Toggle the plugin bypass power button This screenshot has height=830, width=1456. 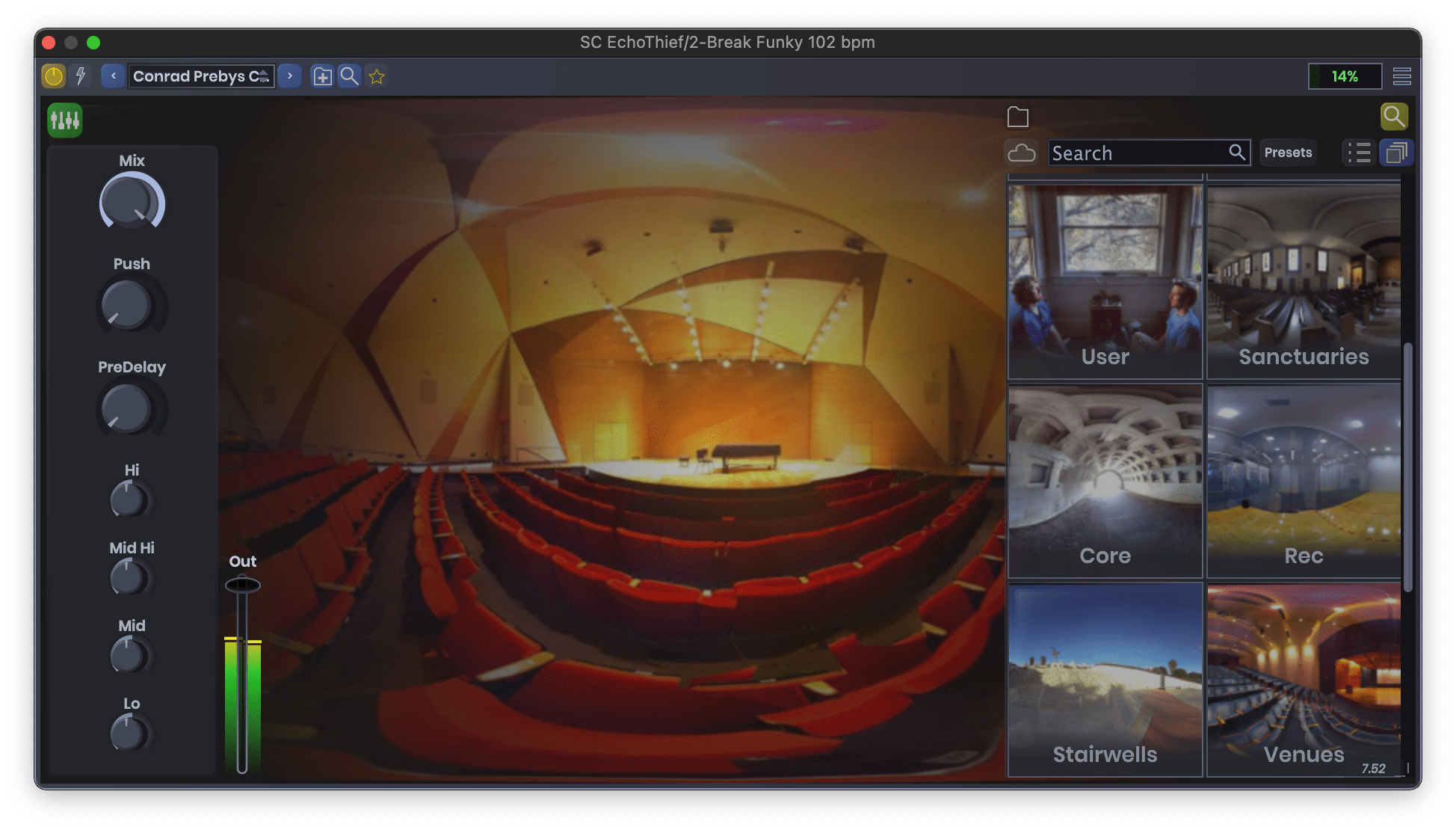[54, 76]
